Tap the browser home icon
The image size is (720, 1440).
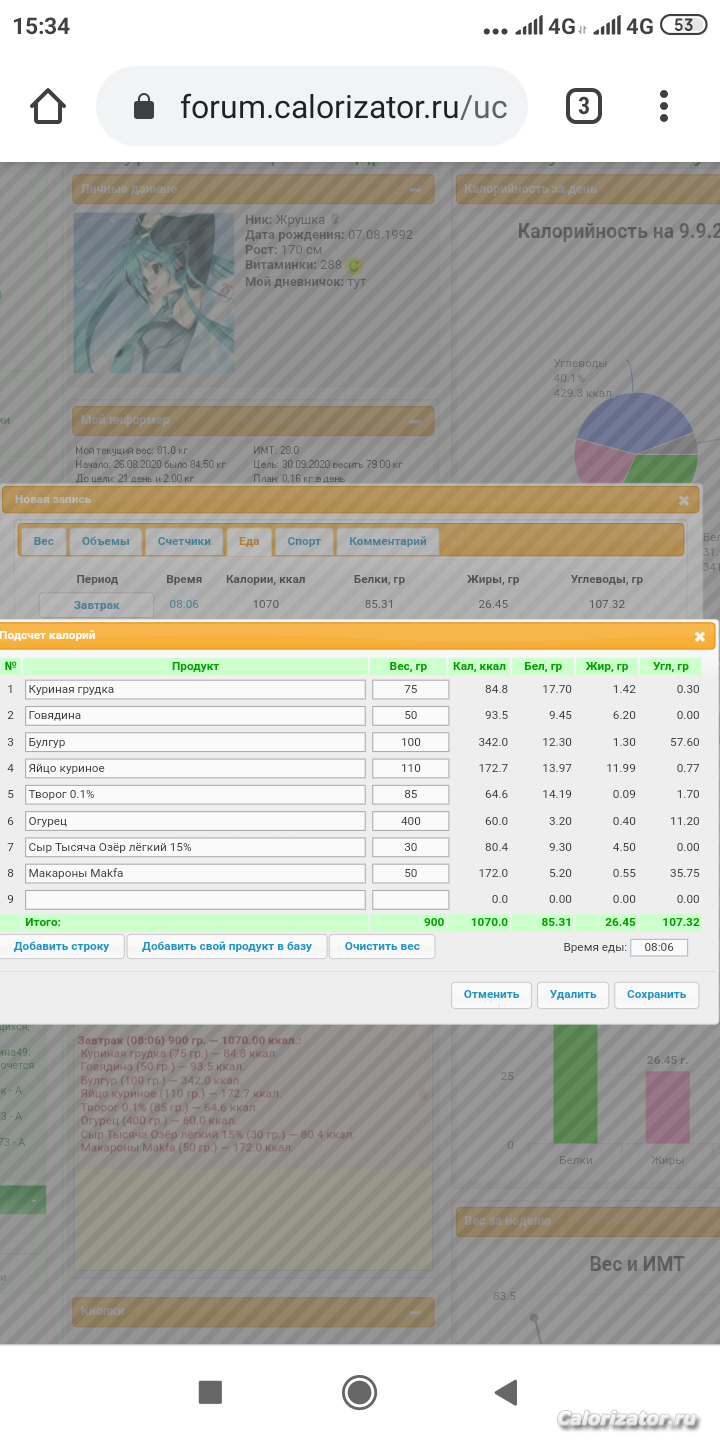point(48,106)
